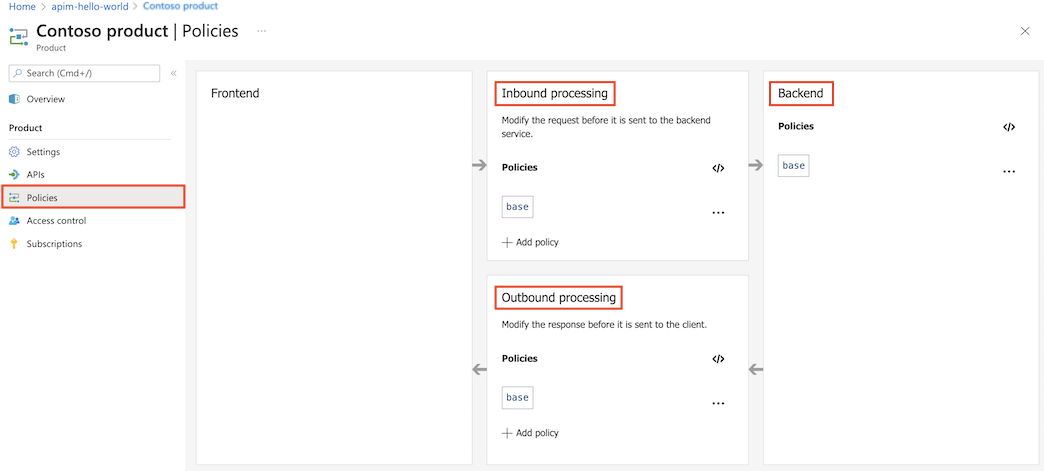This screenshot has height=471, width=1044.
Task: Open ellipsis menu for Backend base policy
Action: tap(1009, 172)
